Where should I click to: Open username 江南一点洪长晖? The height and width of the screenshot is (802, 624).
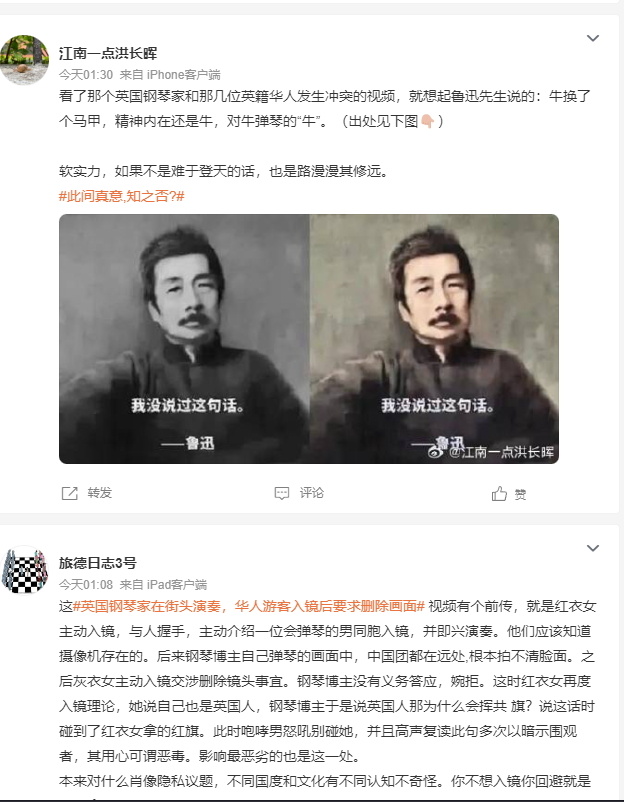(108, 53)
